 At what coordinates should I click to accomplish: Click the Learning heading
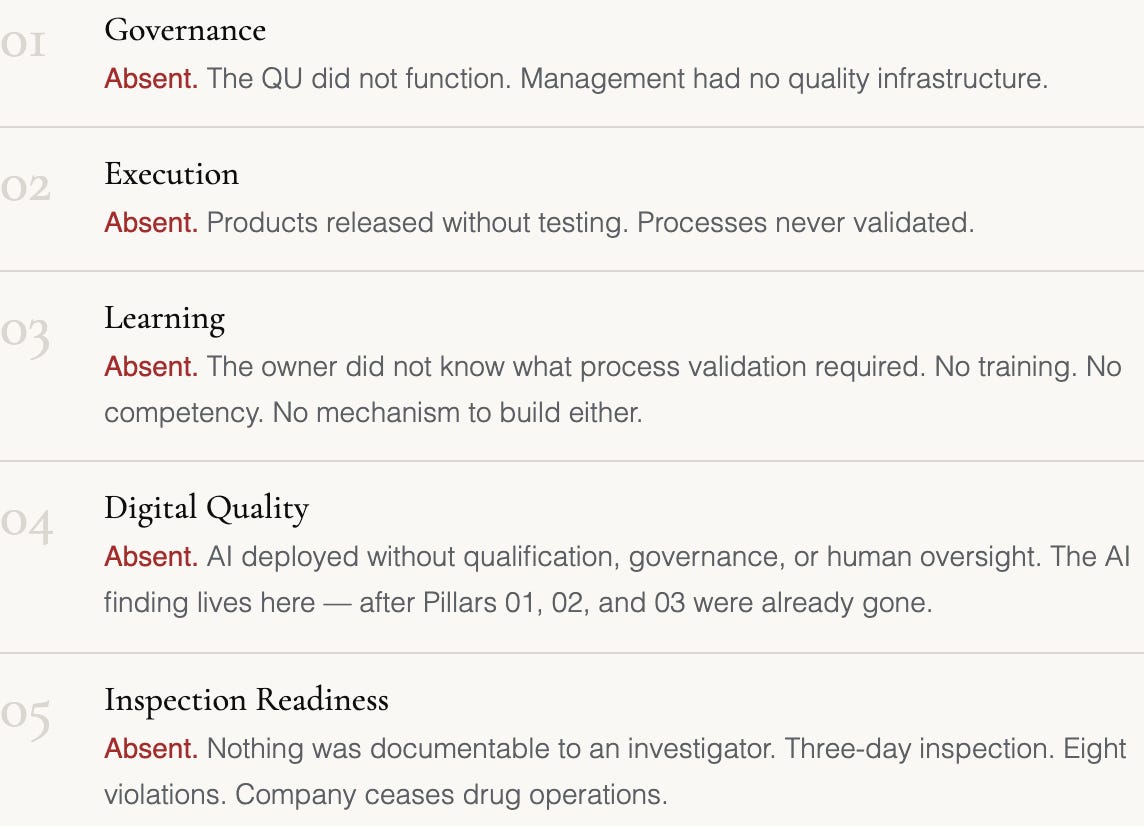[x=165, y=320]
